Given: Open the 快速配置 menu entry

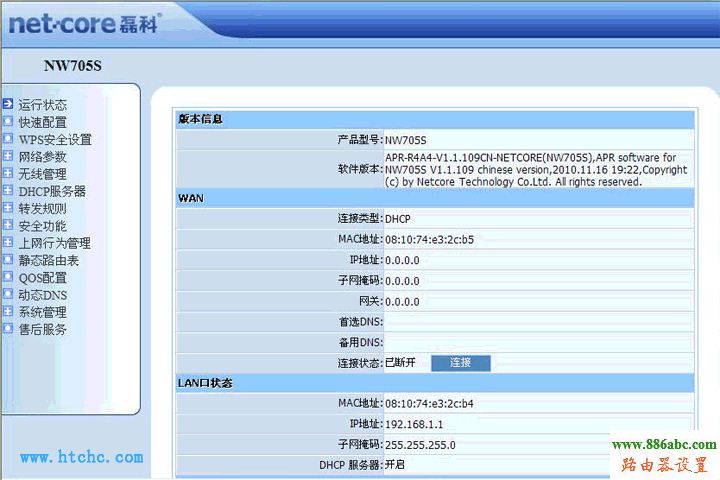Looking at the screenshot, I should coord(43,122).
